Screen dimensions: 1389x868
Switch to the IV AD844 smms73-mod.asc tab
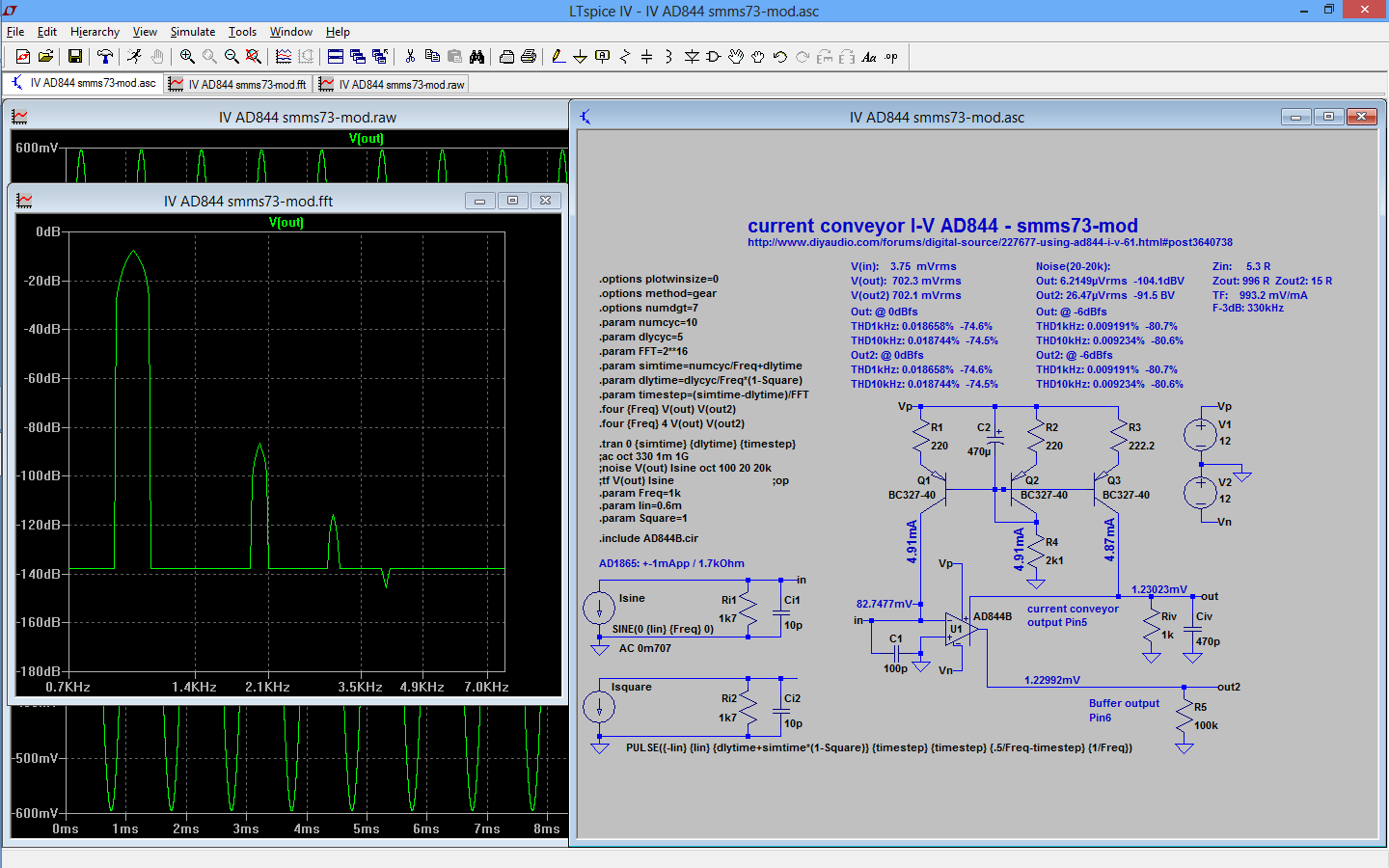(84, 84)
